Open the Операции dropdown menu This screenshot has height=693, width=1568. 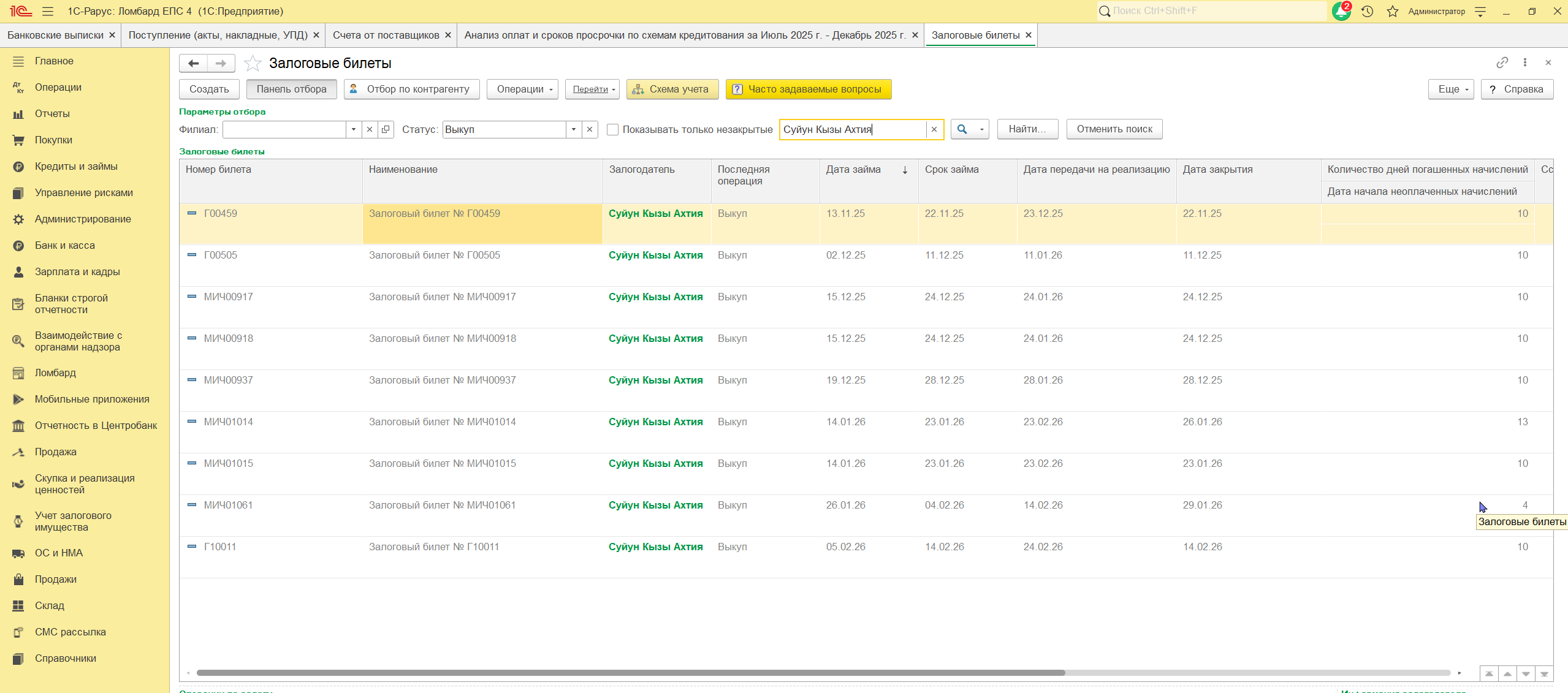522,89
